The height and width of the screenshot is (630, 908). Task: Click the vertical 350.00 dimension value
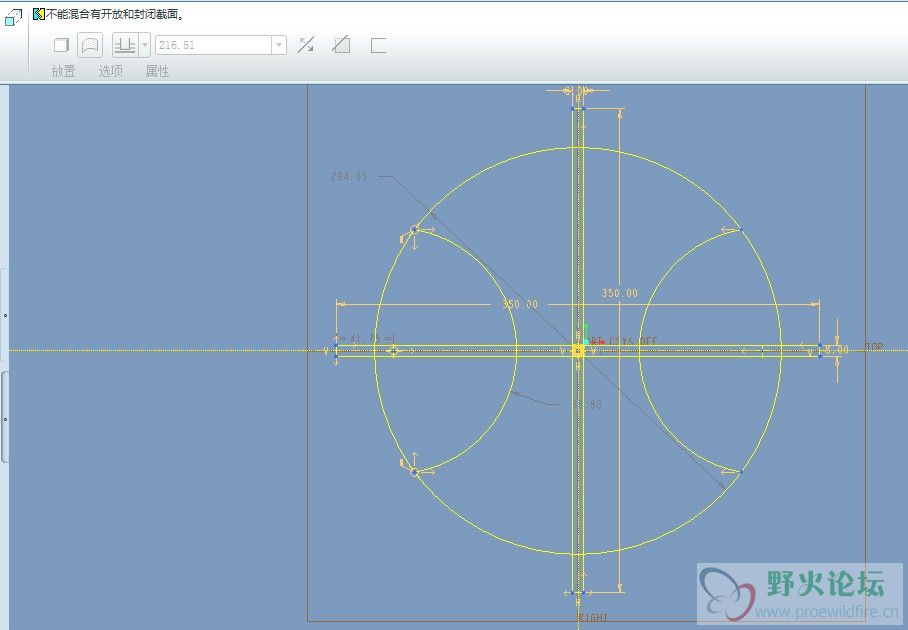620,293
